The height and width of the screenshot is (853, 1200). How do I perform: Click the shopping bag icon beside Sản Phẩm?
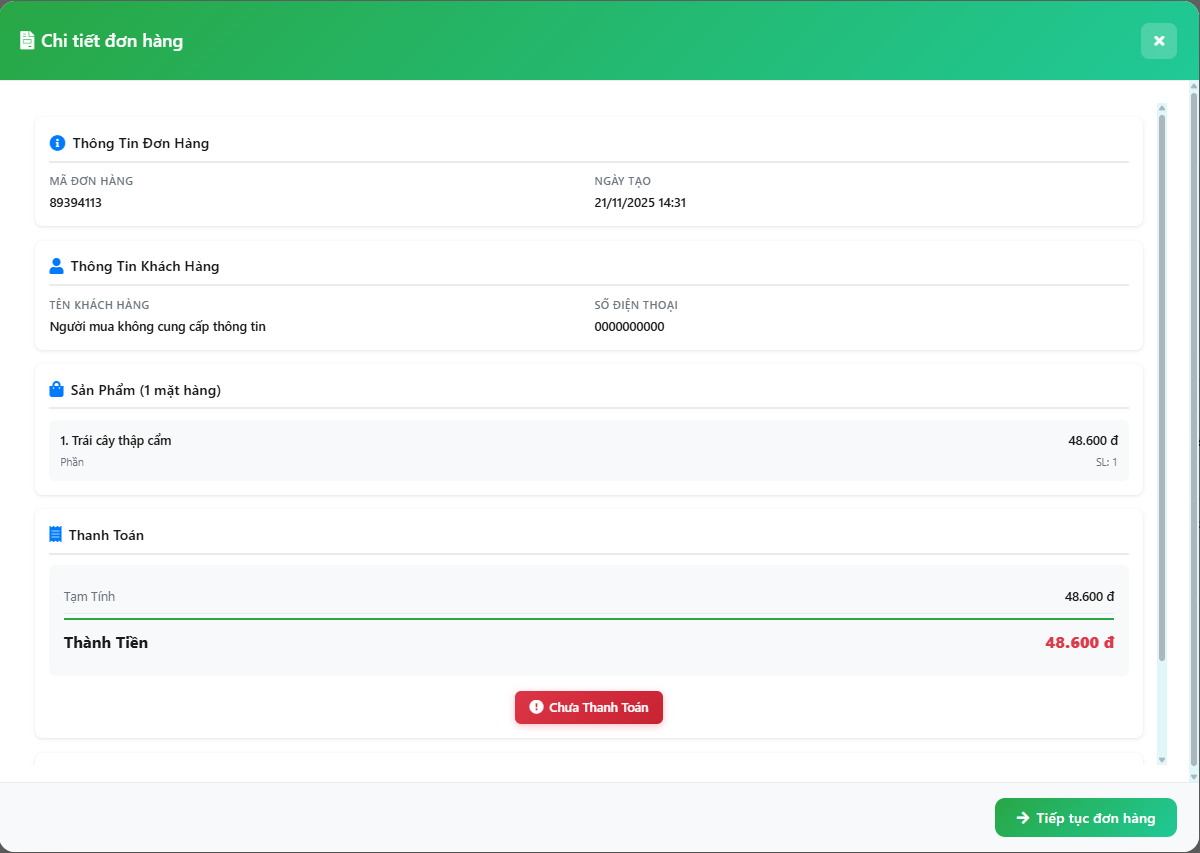[57, 390]
